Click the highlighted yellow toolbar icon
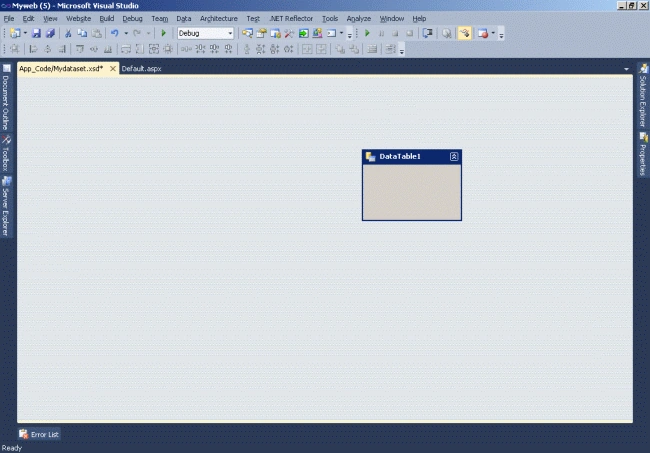The width and height of the screenshot is (650, 453). coord(465,33)
